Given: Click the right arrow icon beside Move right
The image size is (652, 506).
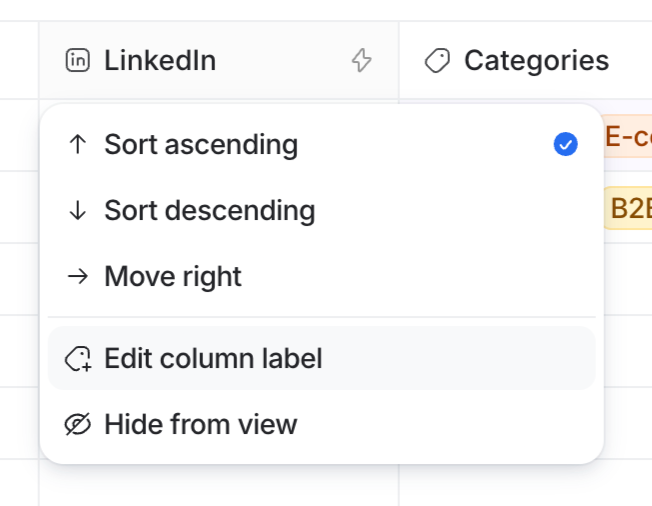Looking at the screenshot, I should (x=77, y=277).
